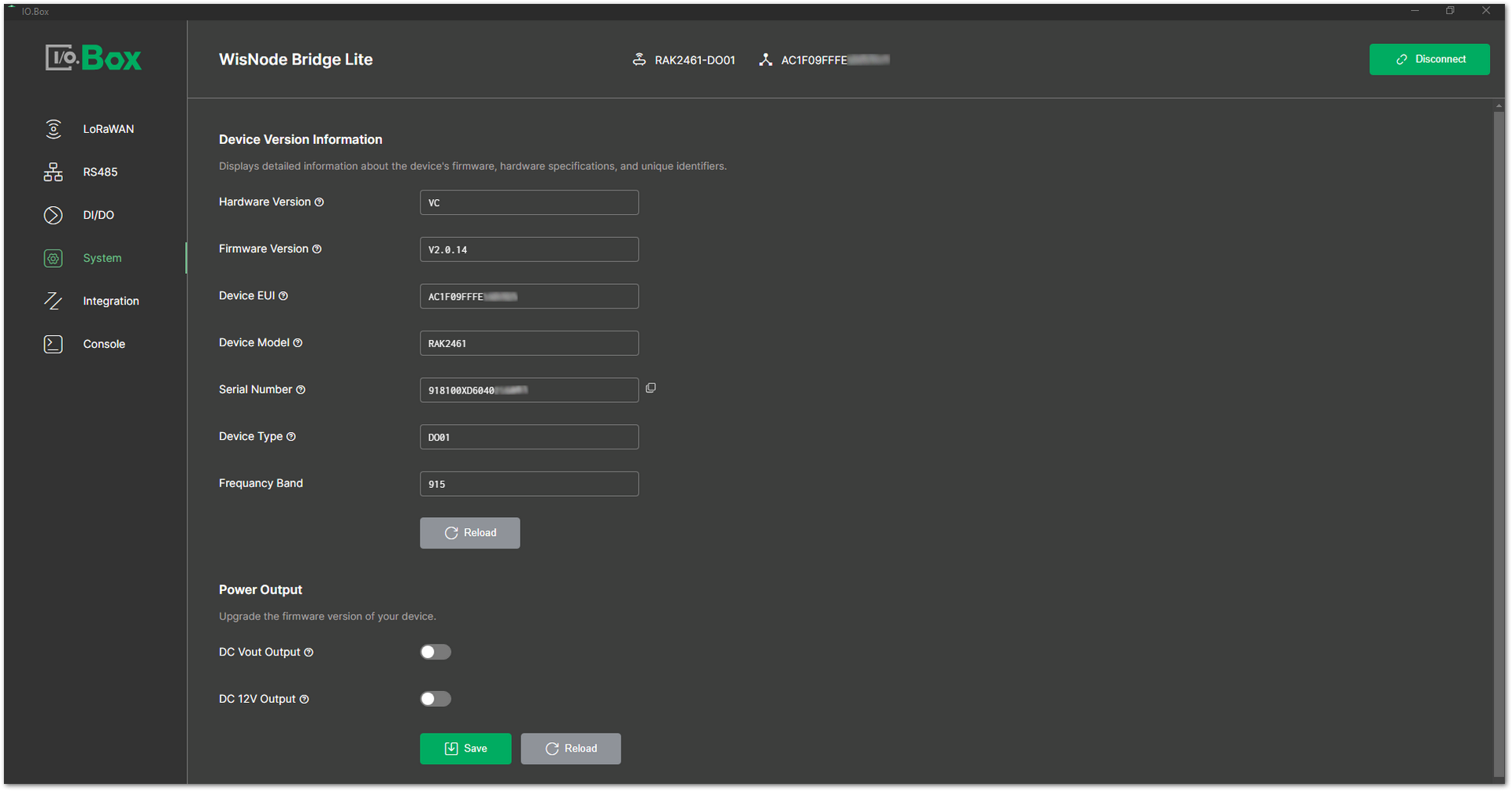Click the Power Output heading

point(261,590)
